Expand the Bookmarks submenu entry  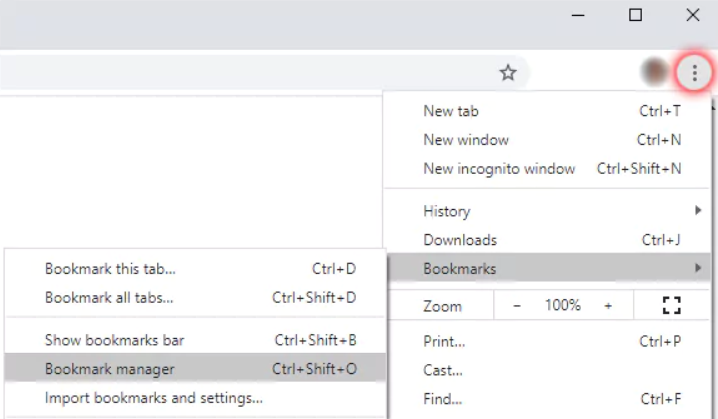pos(547,268)
